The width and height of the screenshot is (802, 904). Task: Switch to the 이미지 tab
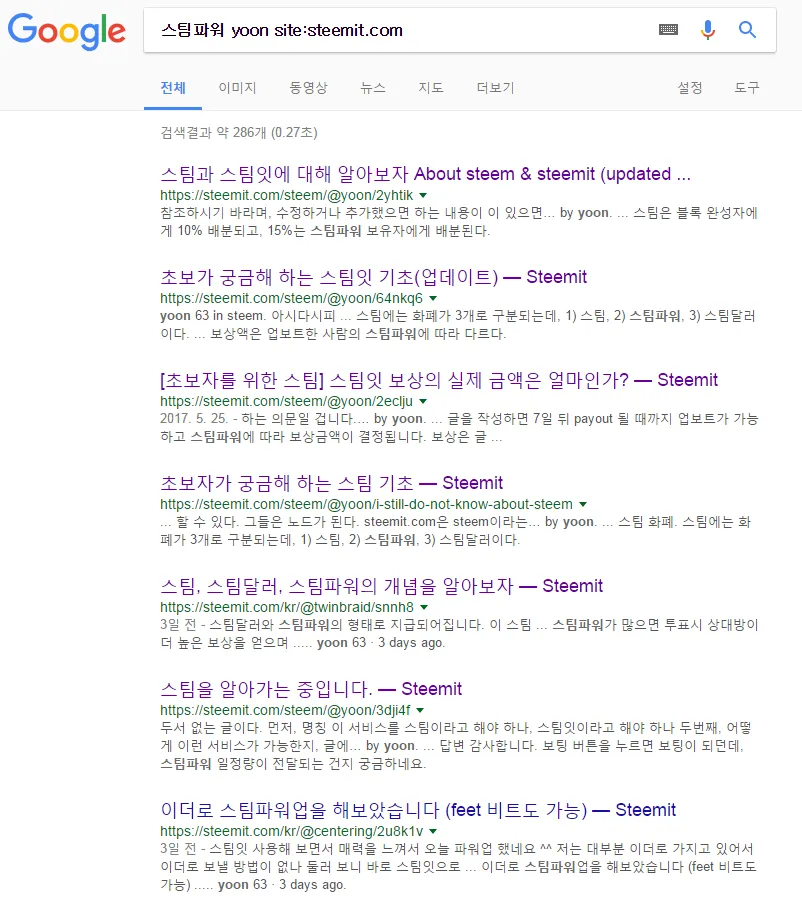point(237,88)
